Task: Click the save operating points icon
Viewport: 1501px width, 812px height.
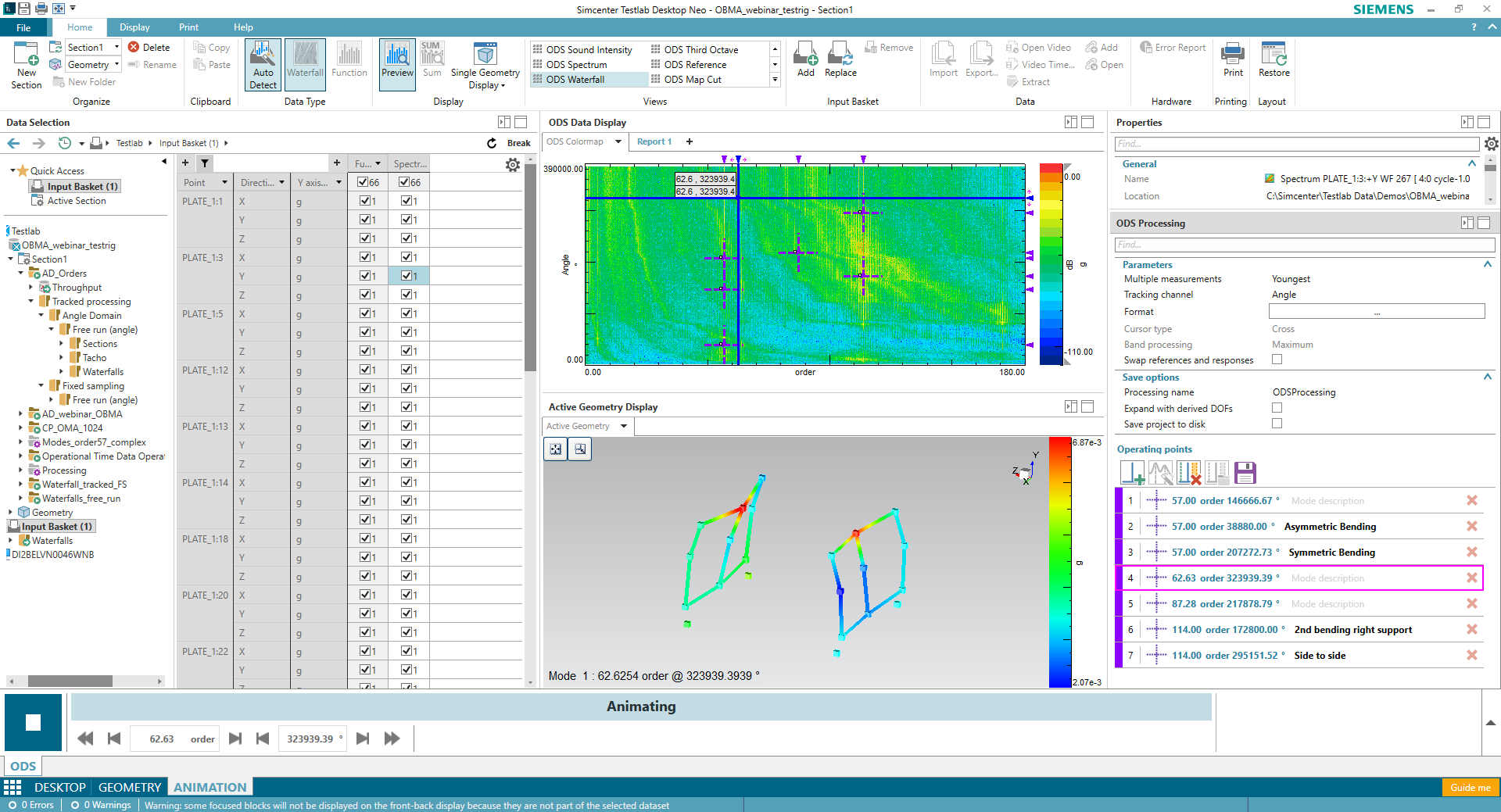Action: [x=1245, y=473]
